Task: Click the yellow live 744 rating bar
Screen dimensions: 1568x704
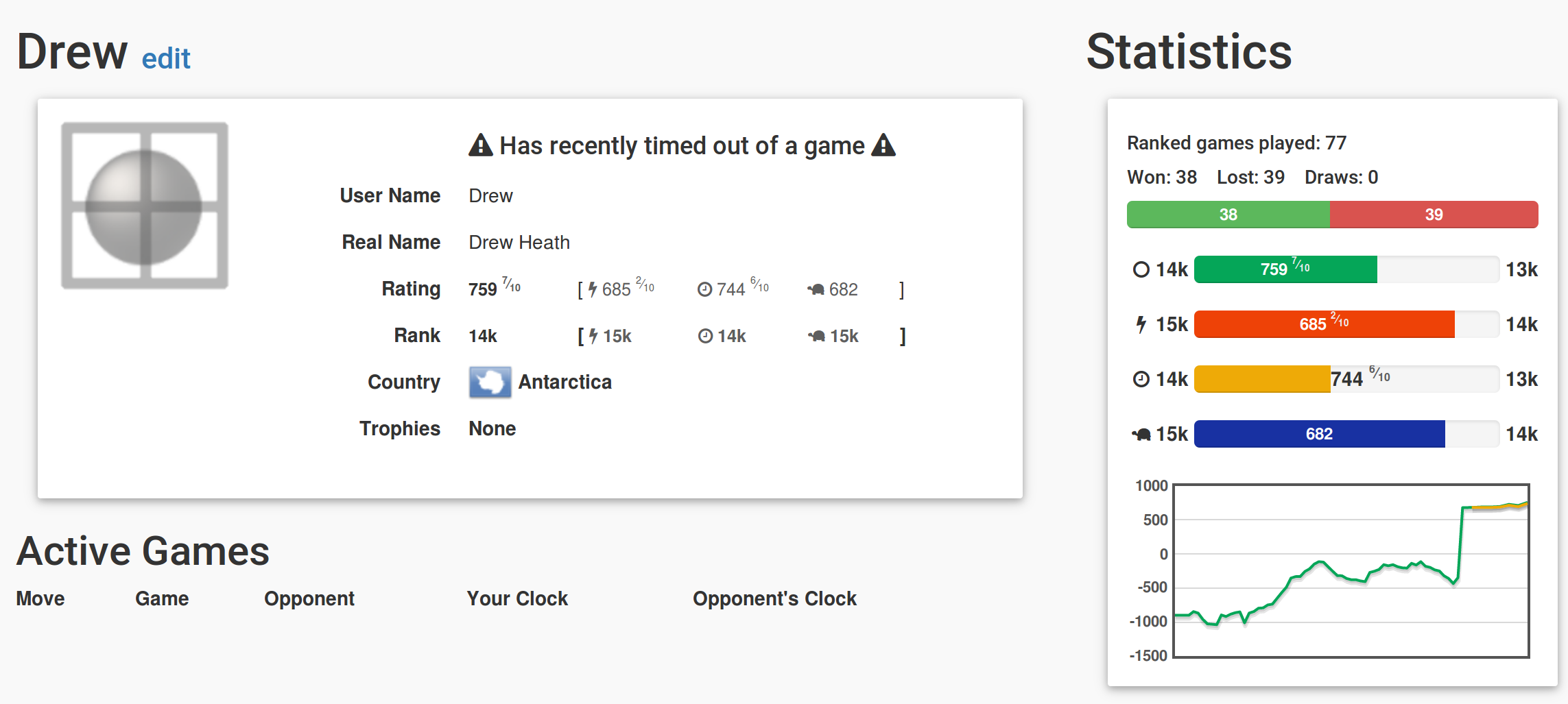Action: tap(1262, 379)
